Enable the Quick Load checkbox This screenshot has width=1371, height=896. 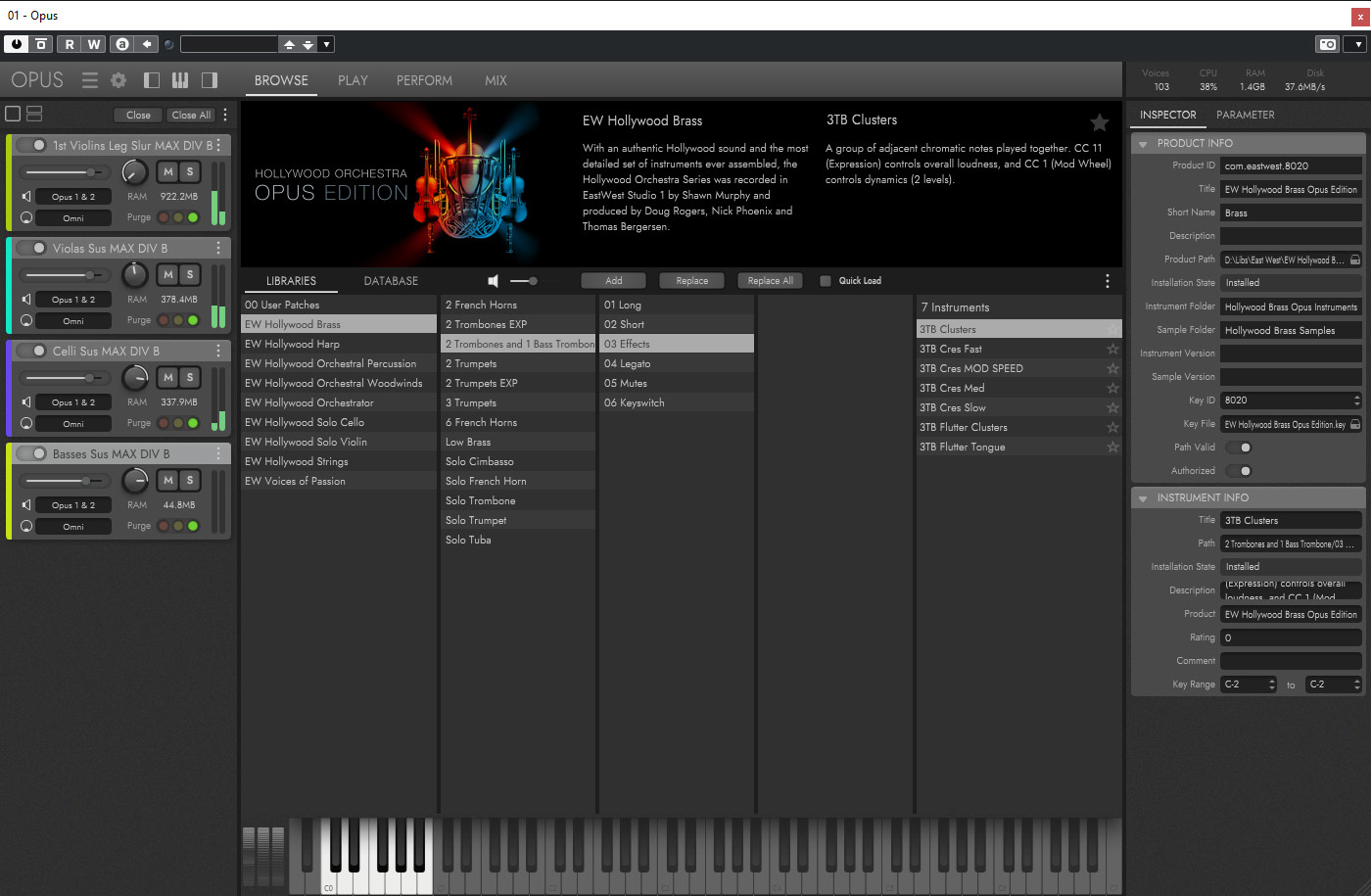point(826,281)
